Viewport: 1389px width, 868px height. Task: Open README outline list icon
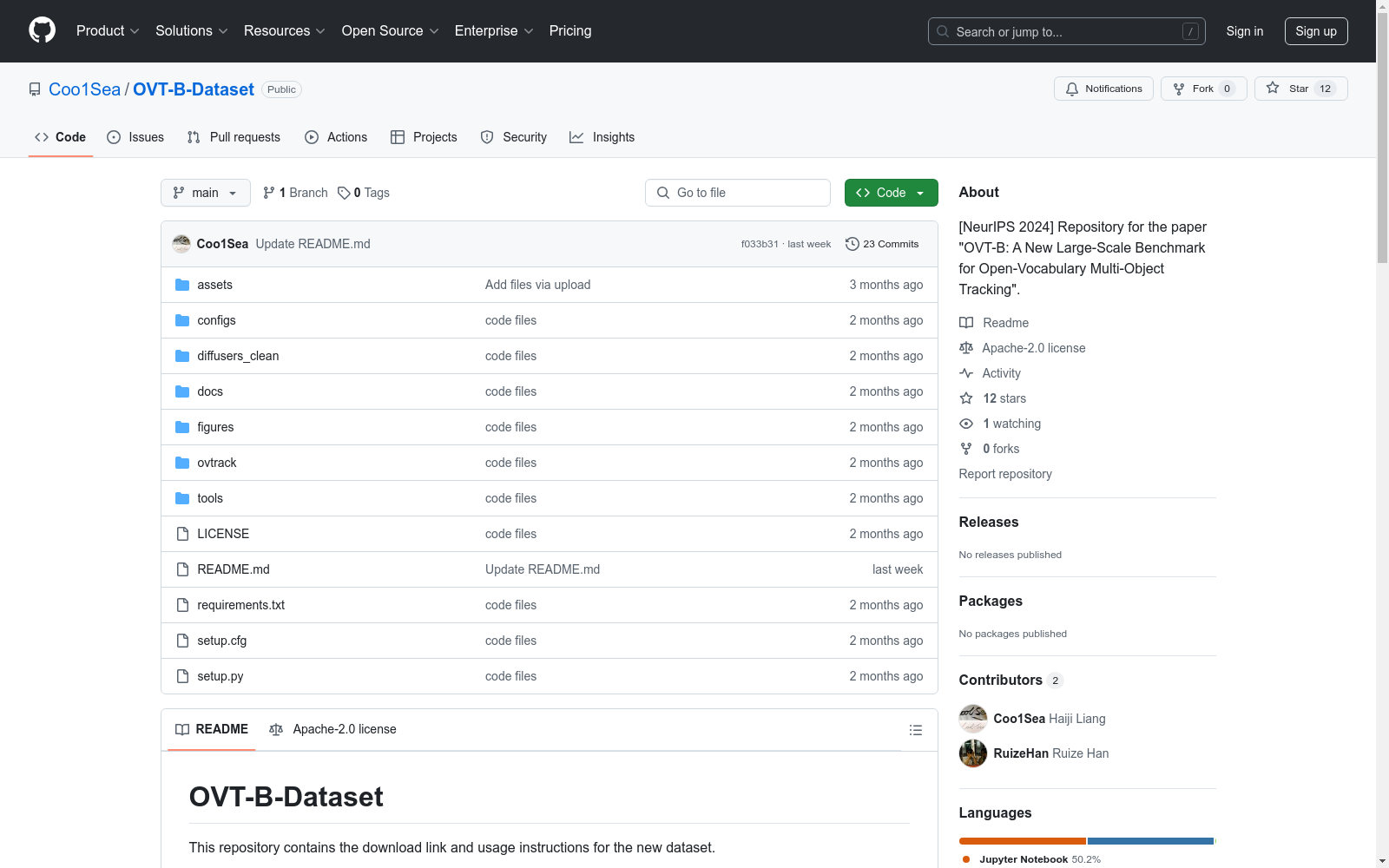tap(915, 730)
